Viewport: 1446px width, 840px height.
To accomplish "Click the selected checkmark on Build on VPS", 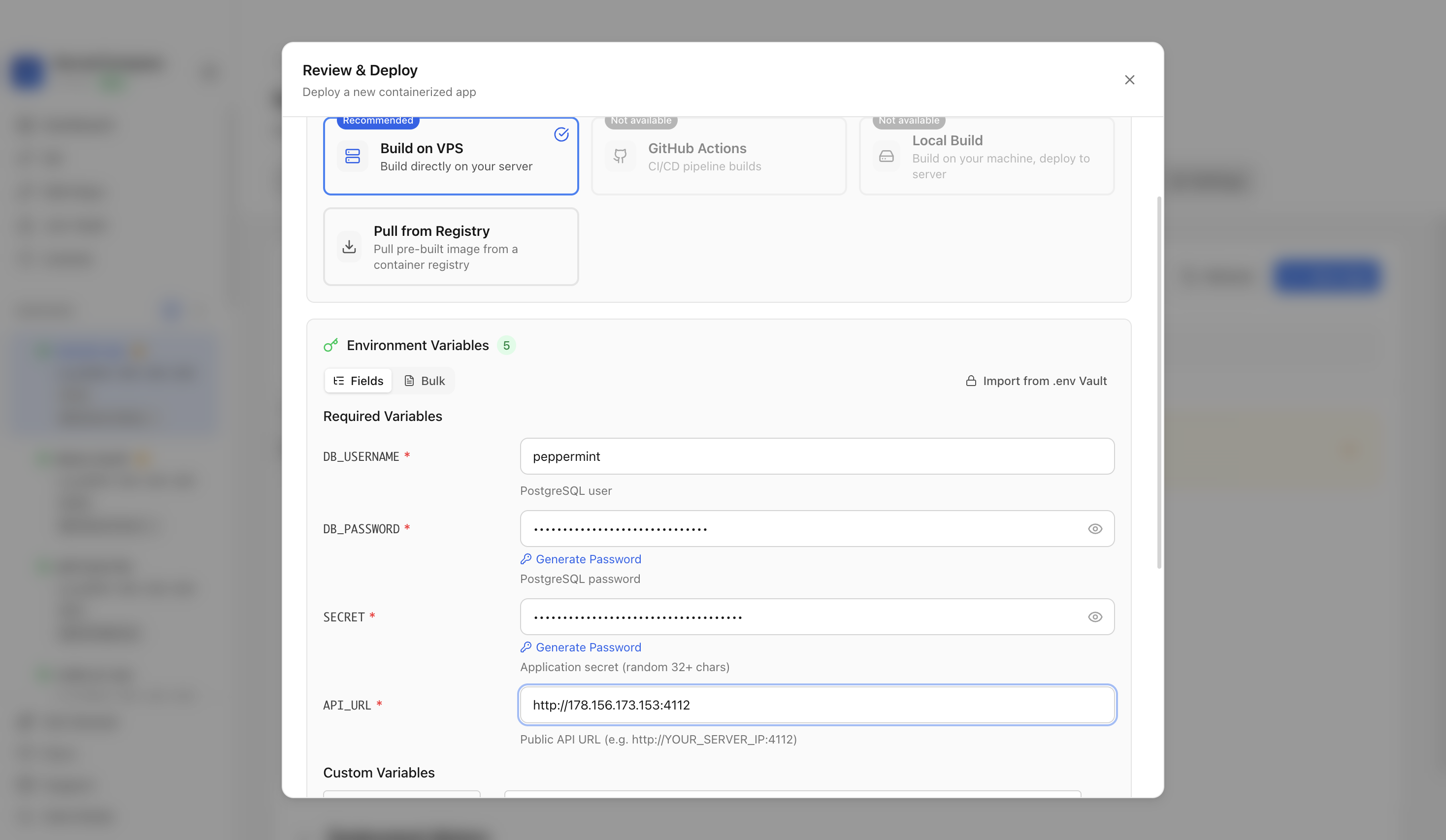I will [x=561, y=134].
